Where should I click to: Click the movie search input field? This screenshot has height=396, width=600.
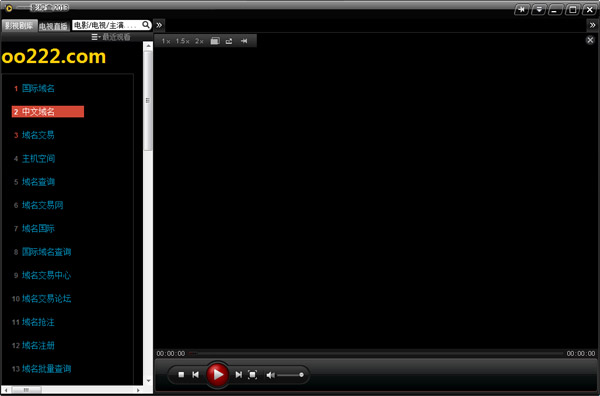click(107, 25)
